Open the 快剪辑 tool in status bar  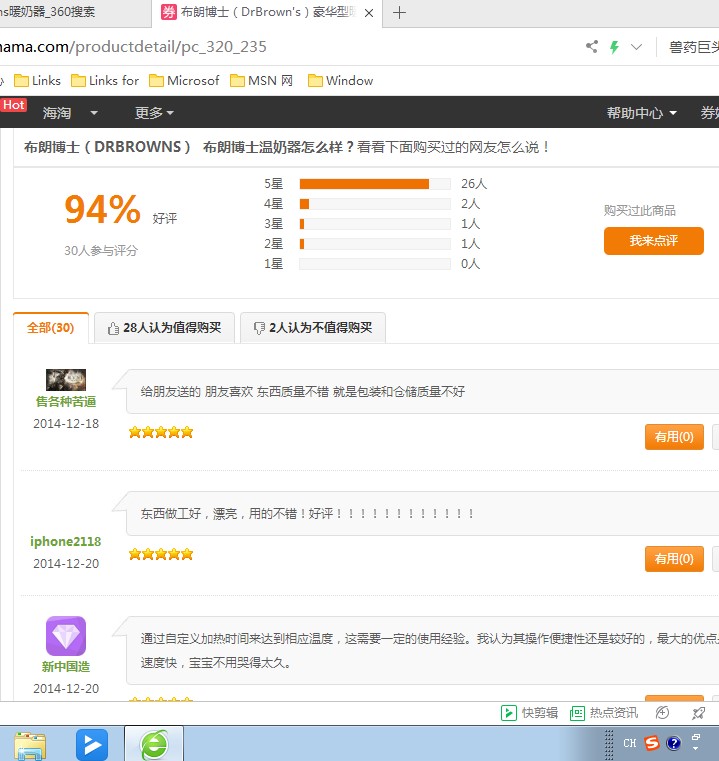(530, 713)
